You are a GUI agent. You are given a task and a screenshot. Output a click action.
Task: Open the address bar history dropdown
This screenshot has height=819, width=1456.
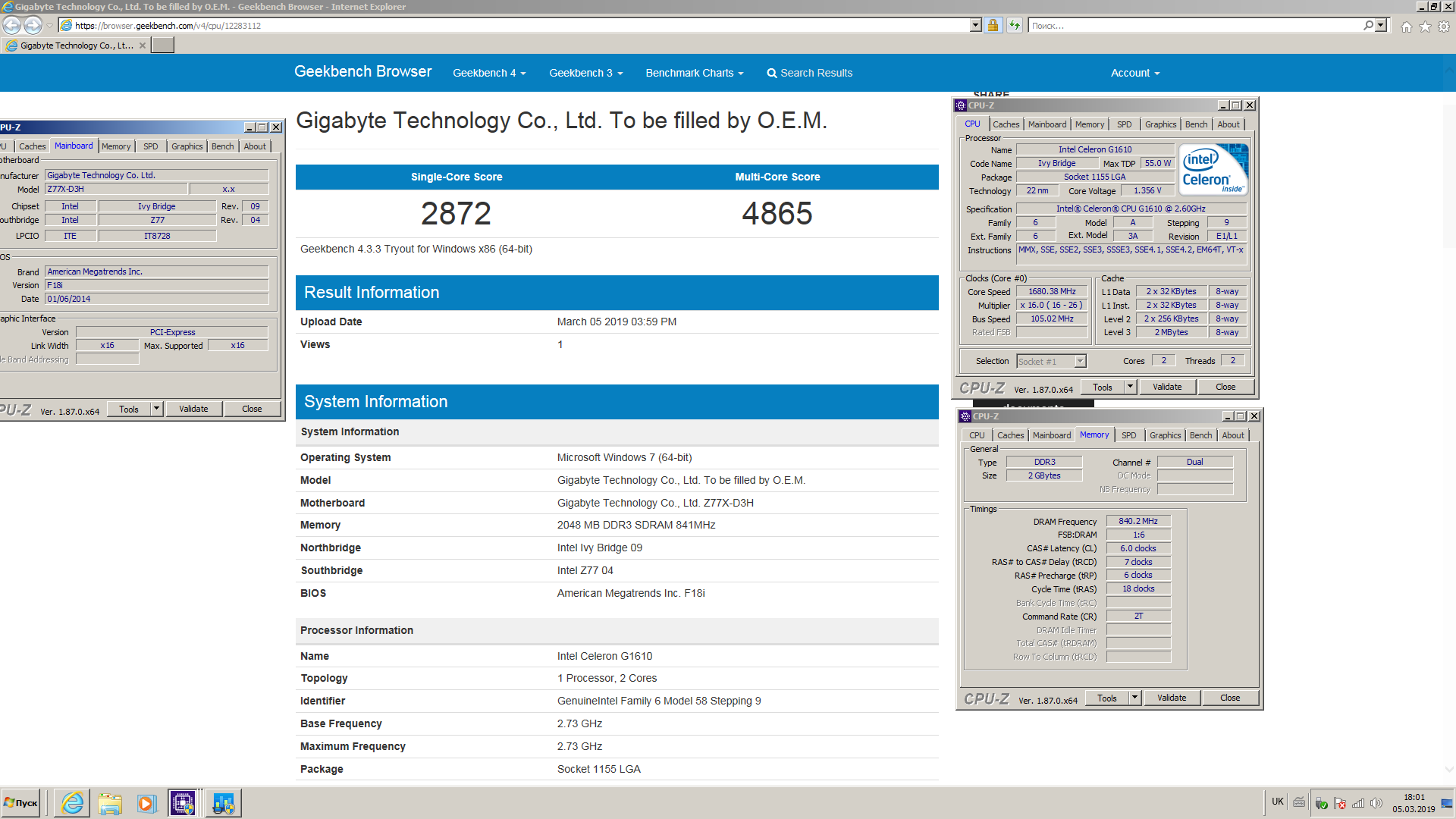point(975,25)
